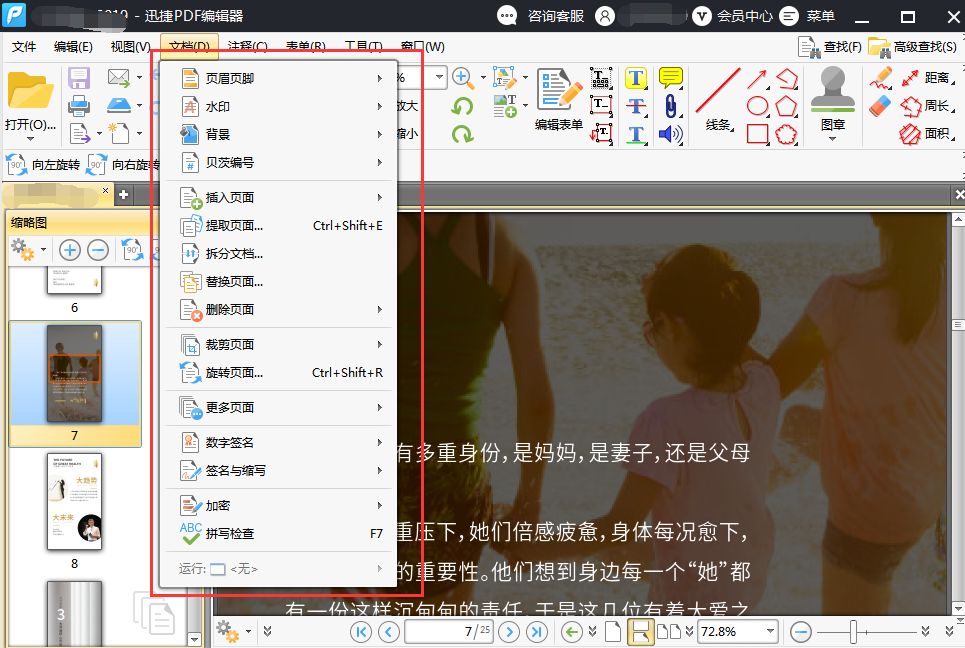Select 提取页面... menu entry
The width and height of the screenshot is (965, 648).
click(x=279, y=226)
